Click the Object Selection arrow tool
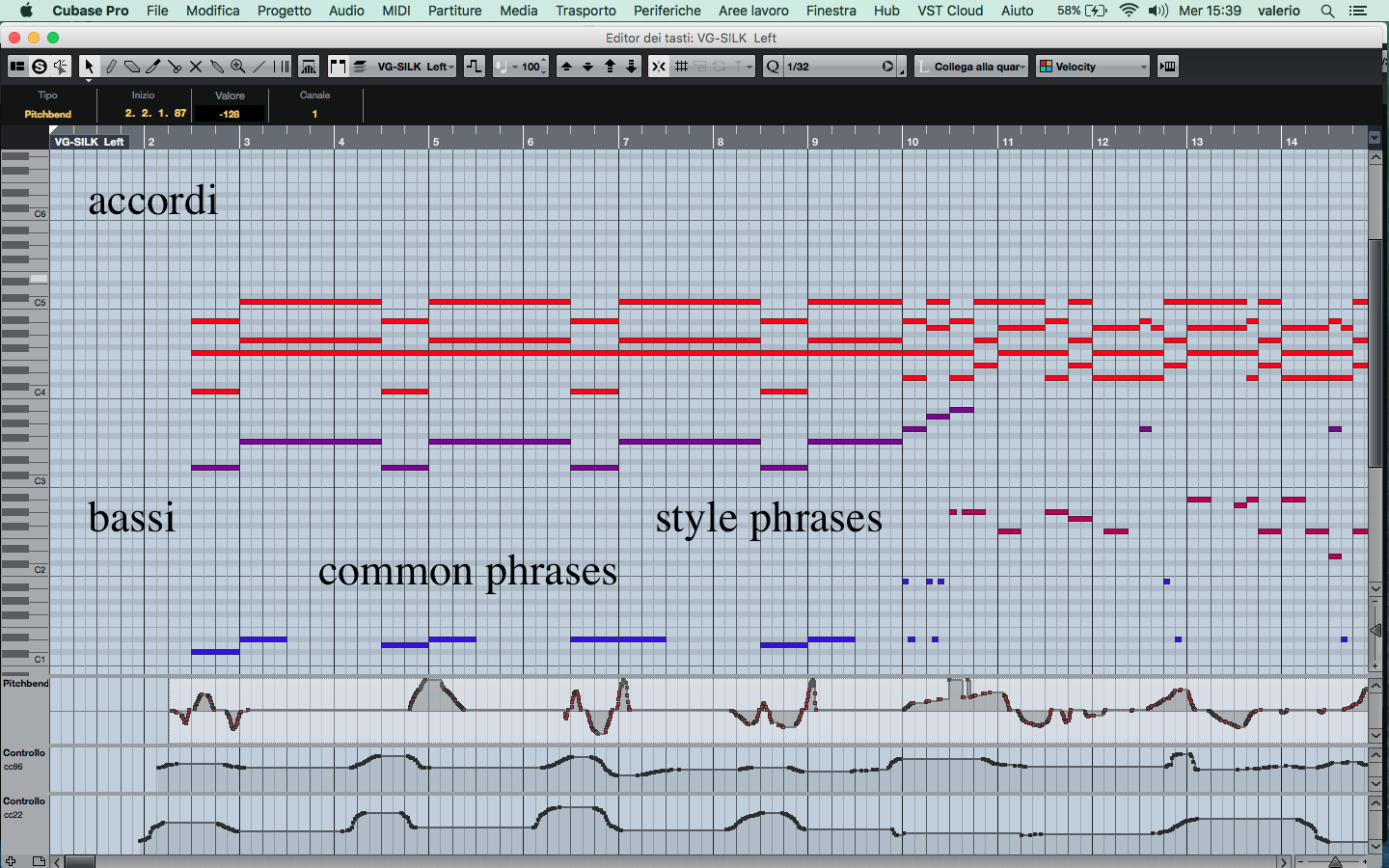 (89, 67)
